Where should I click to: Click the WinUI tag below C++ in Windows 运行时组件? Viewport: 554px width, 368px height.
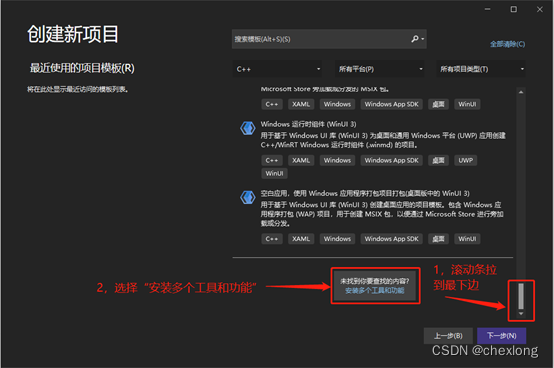(x=274, y=173)
